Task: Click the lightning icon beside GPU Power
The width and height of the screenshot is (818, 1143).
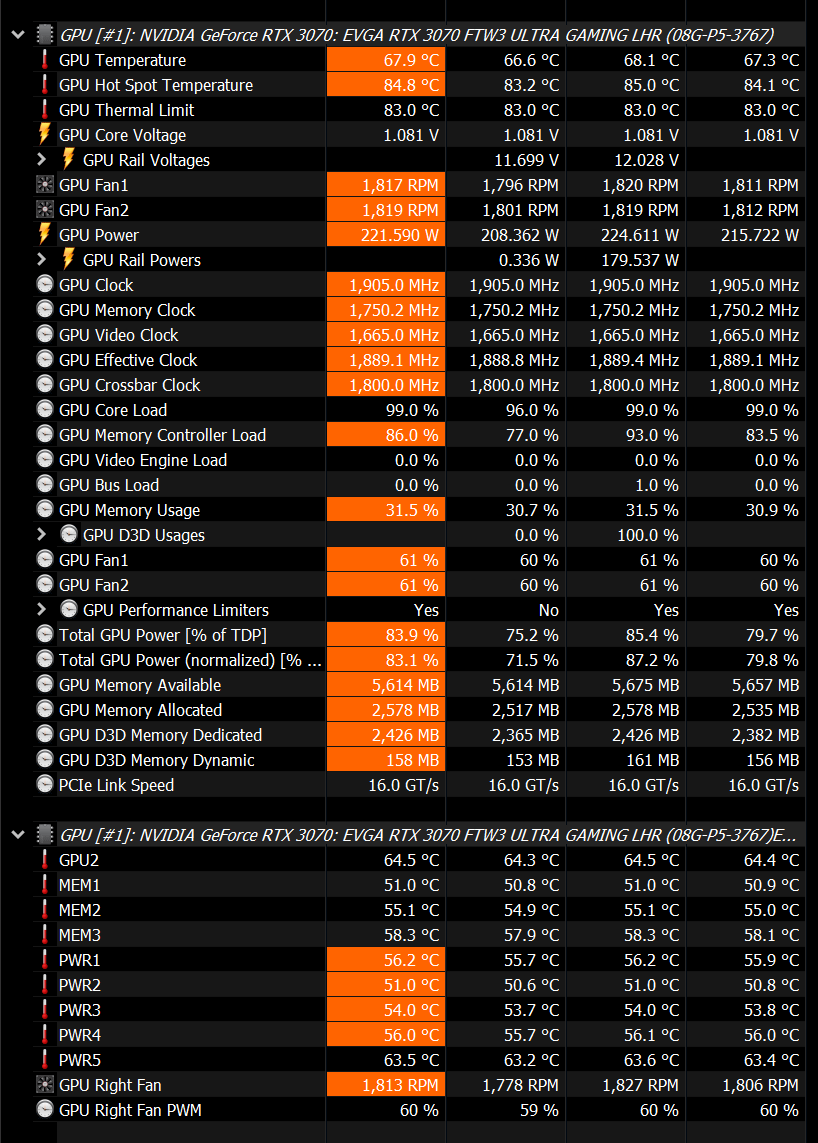Action: pos(45,235)
